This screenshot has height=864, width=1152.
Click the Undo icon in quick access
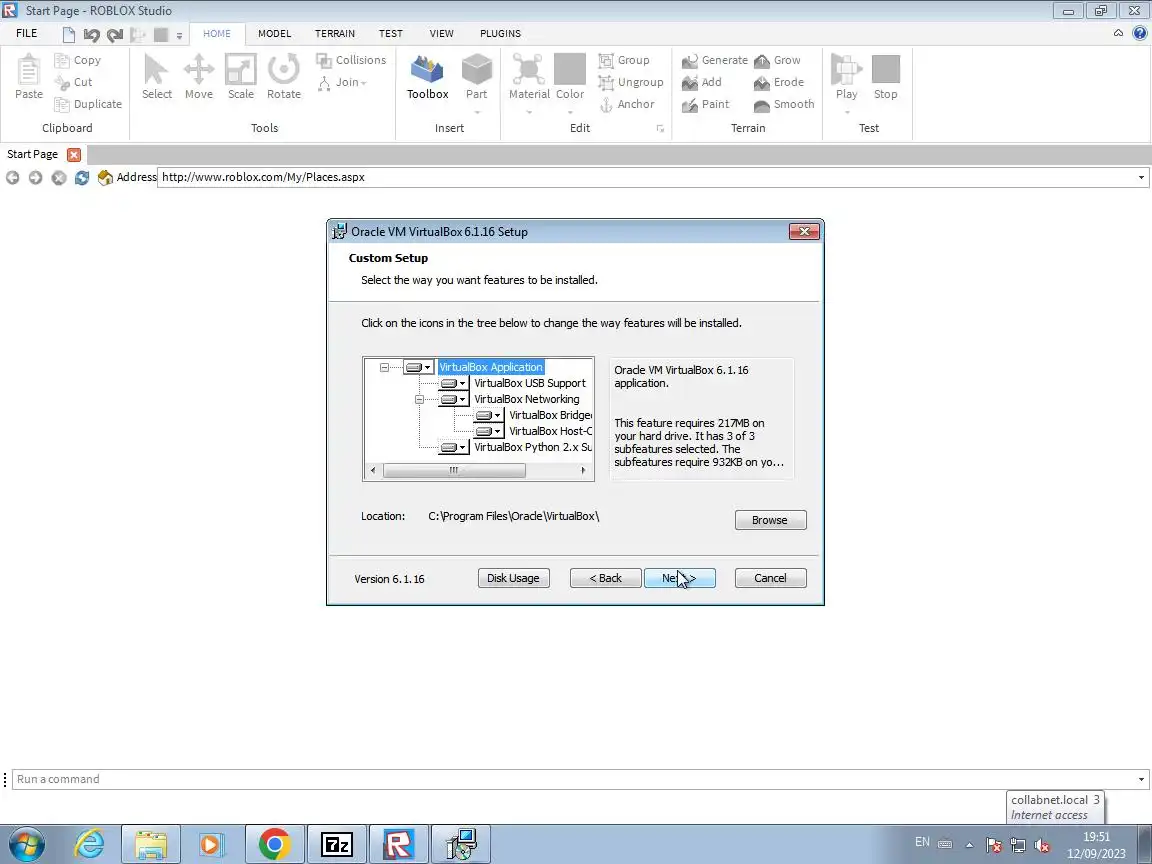pyautogui.click(x=91, y=35)
